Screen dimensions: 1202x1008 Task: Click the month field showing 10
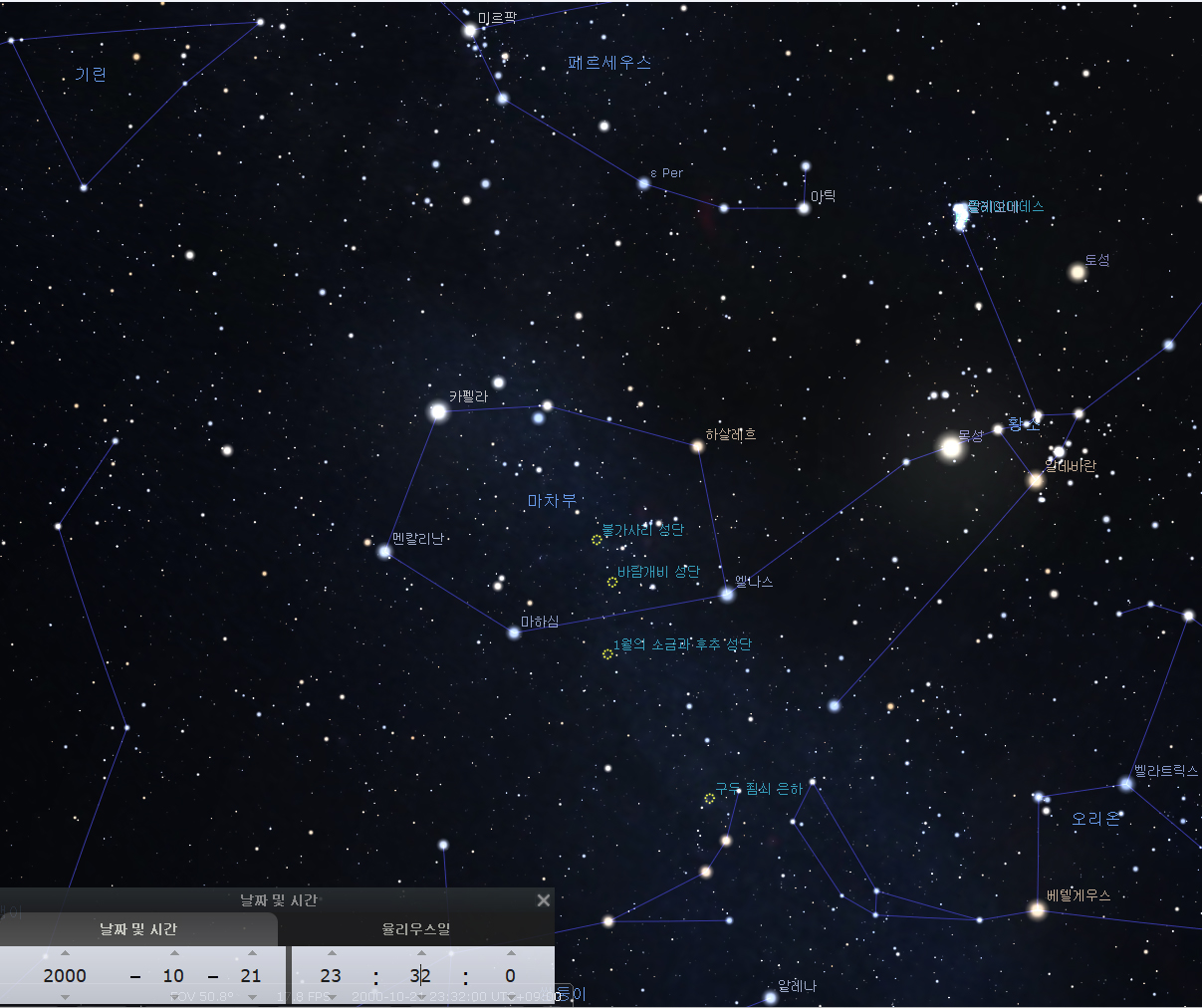click(174, 975)
